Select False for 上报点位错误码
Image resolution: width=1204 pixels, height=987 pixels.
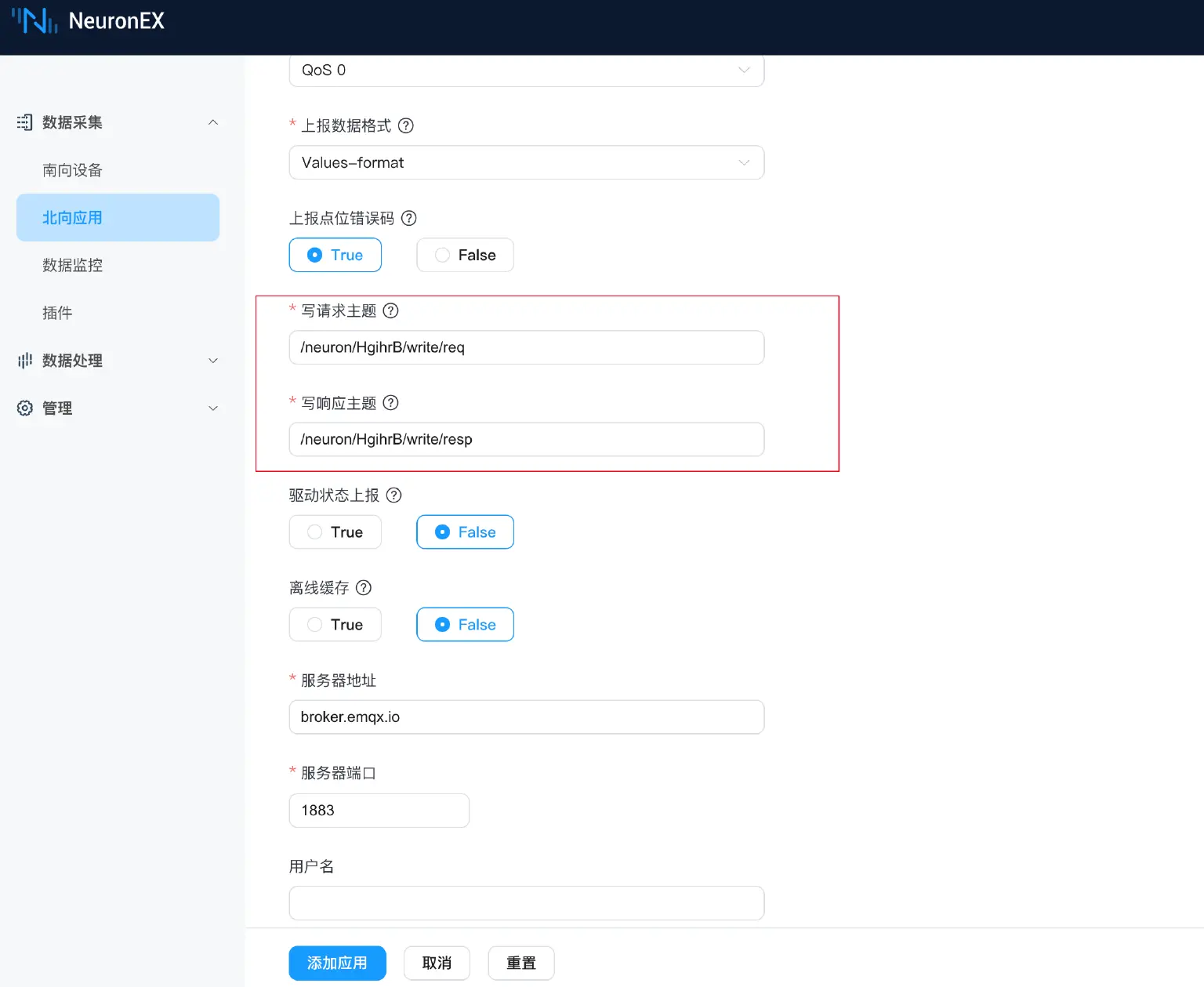[465, 256]
